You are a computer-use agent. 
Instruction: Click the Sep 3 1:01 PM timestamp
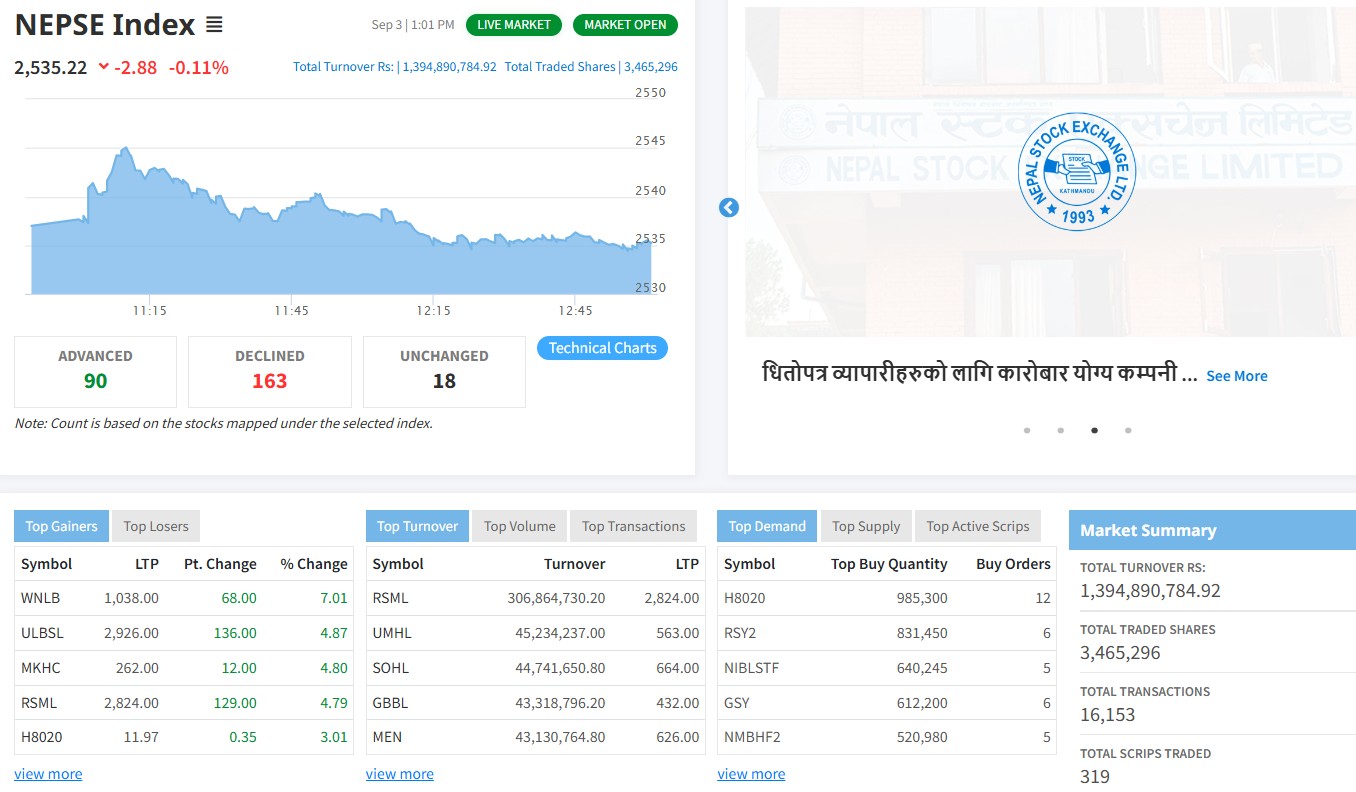[412, 25]
